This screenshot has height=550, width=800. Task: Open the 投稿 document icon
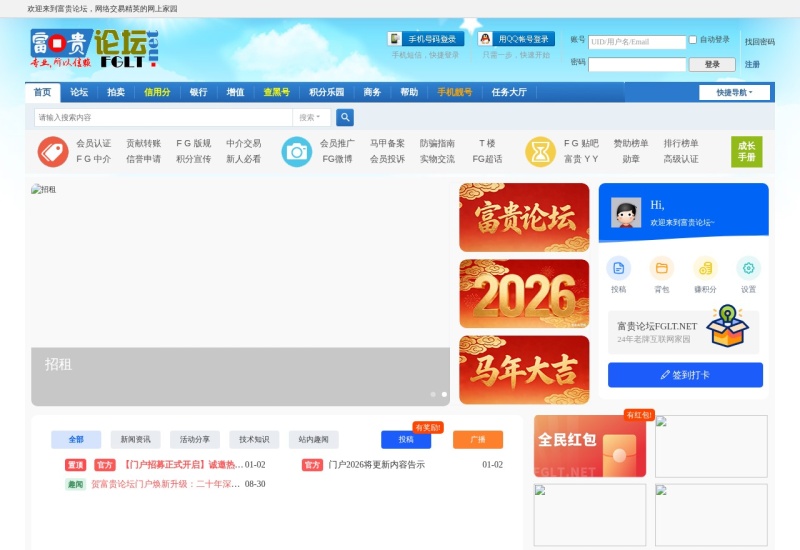click(618, 268)
